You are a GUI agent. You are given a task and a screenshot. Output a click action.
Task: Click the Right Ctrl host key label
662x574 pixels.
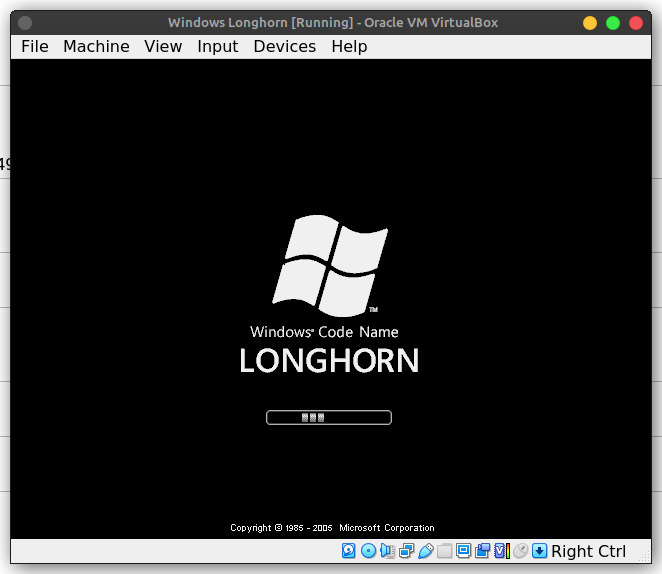pos(589,551)
